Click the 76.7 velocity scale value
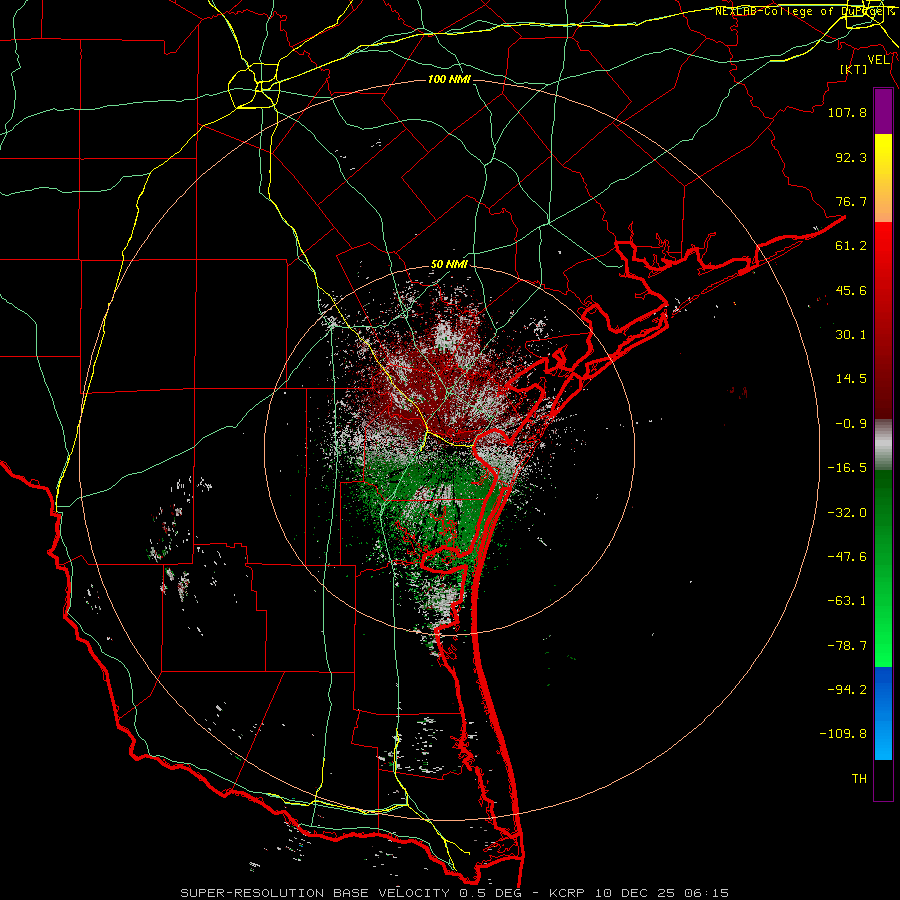This screenshot has height=900, width=900. pos(851,201)
